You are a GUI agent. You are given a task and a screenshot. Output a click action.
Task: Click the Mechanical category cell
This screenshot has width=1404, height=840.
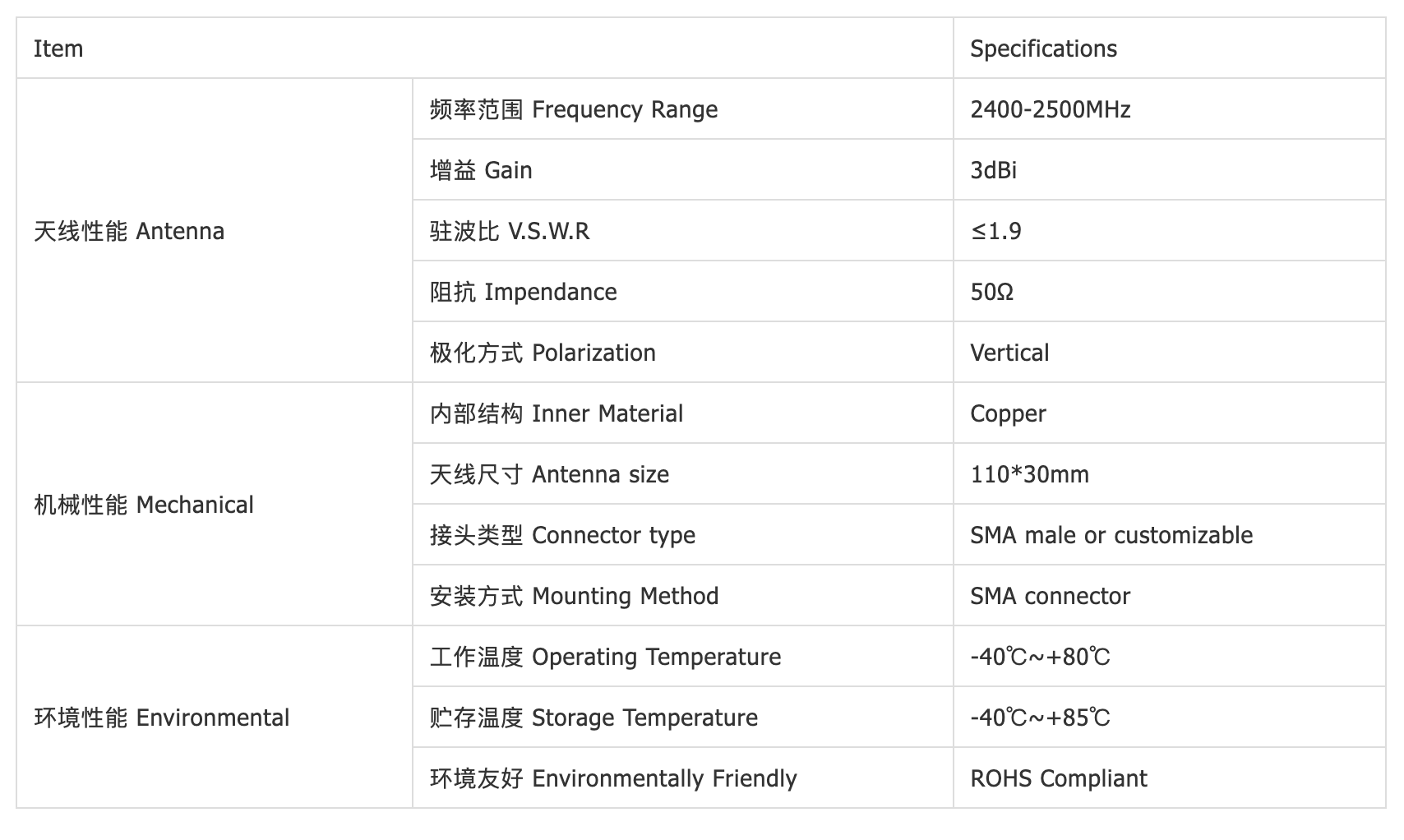click(215, 505)
